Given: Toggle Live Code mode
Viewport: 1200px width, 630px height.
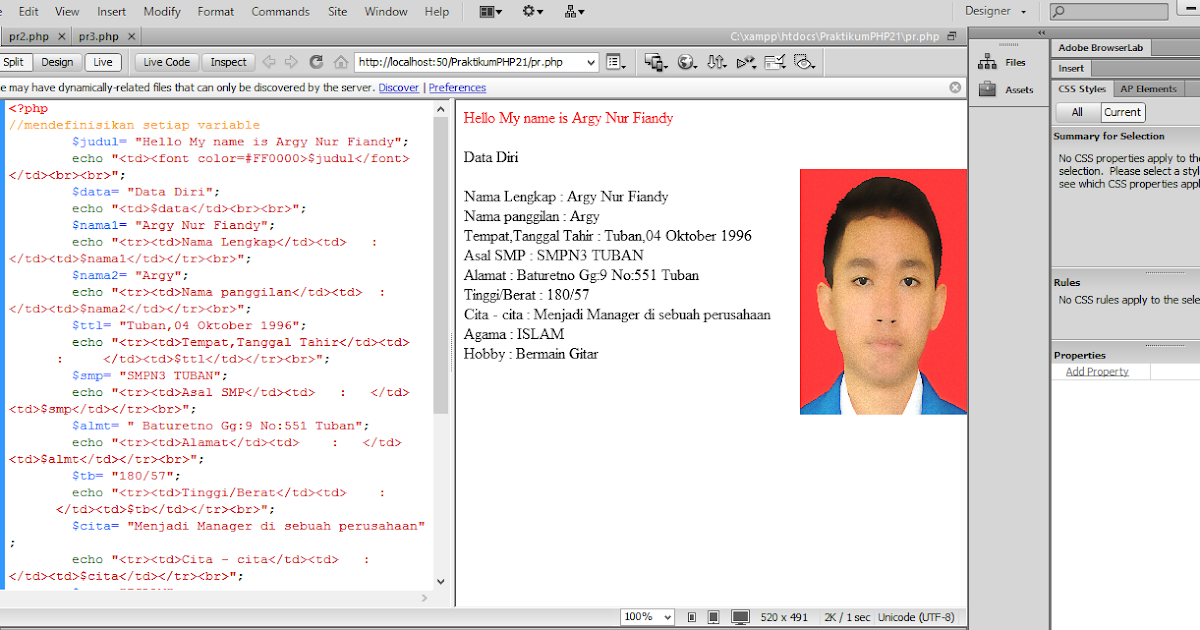Looking at the screenshot, I should pyautogui.click(x=166, y=62).
